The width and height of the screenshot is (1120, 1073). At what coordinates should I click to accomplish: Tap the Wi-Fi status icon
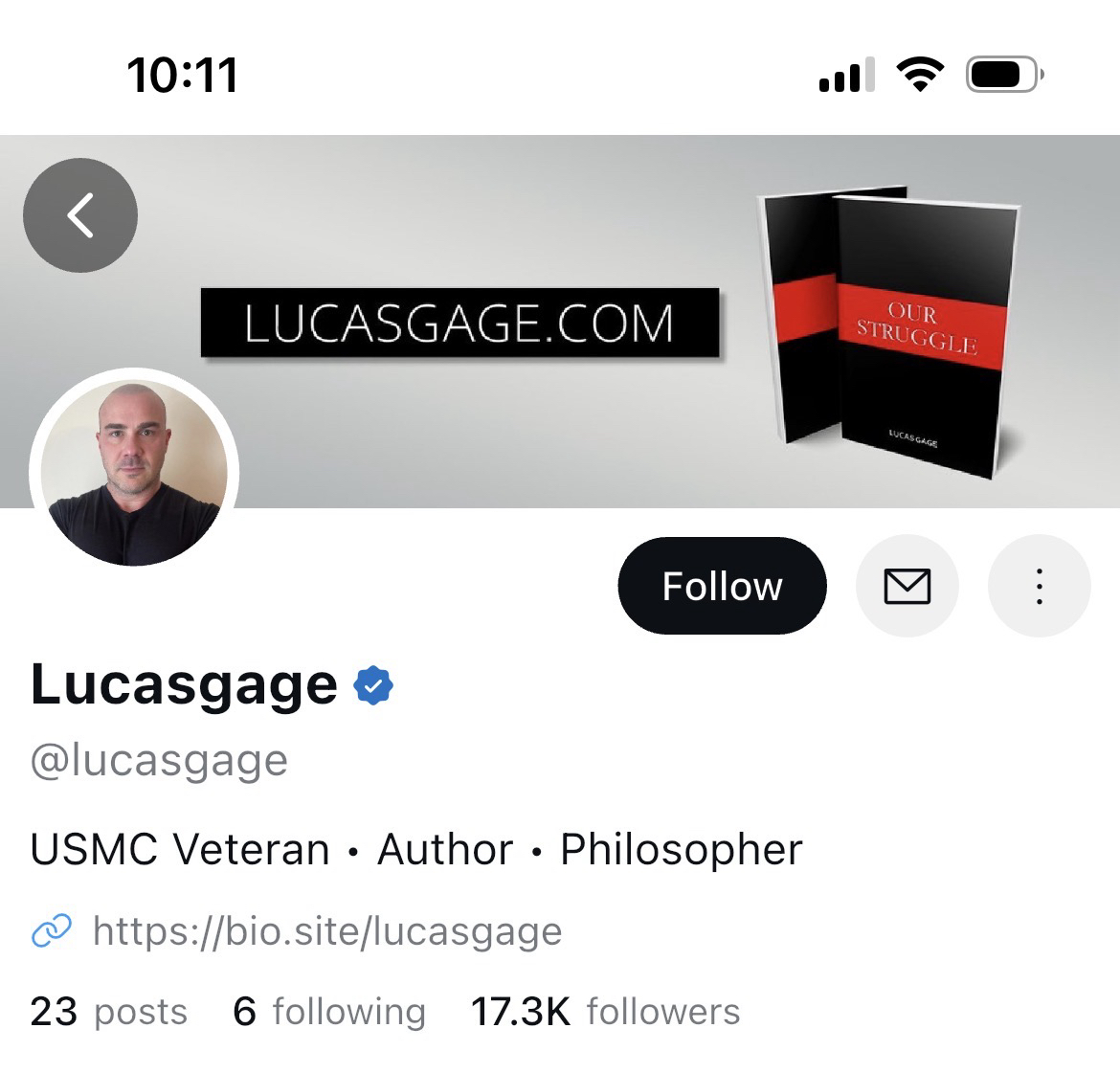coord(920,74)
